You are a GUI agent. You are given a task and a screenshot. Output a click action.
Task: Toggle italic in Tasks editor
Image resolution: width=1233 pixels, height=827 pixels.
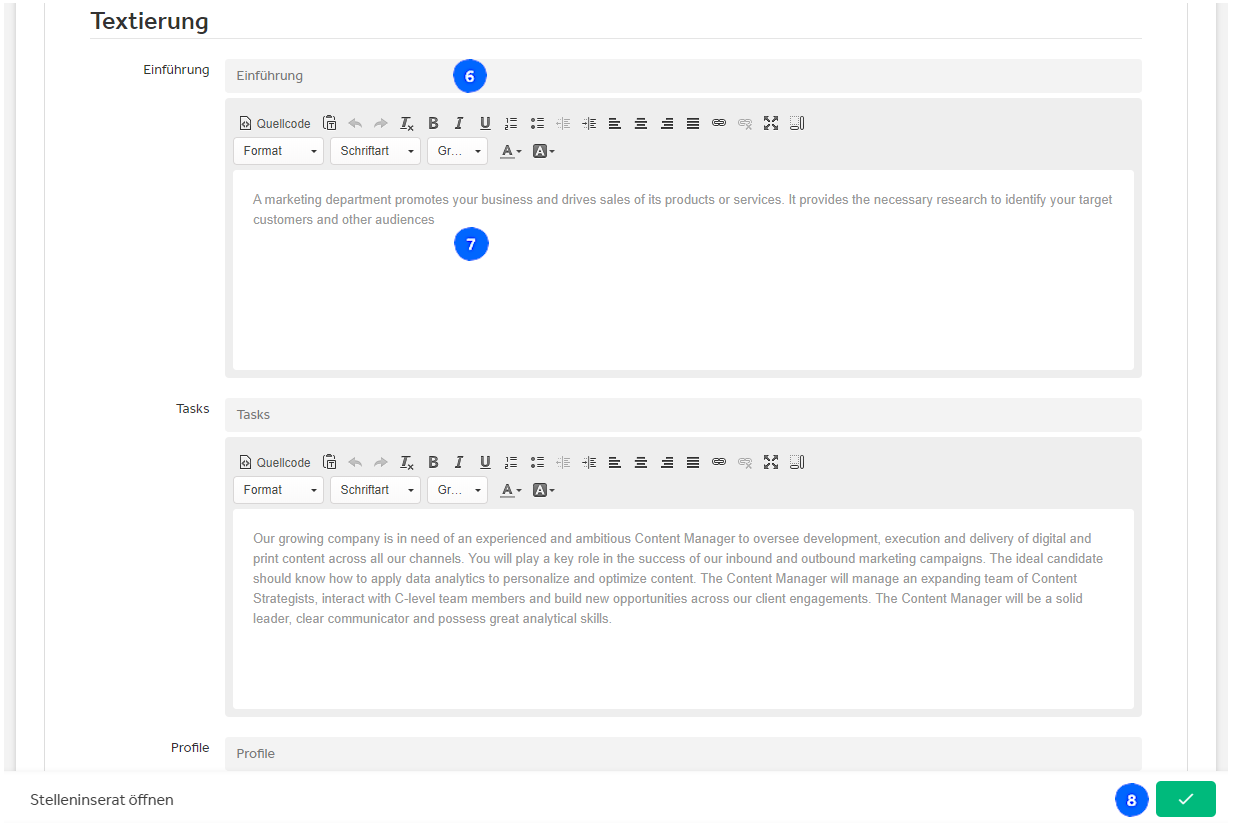[x=459, y=463]
